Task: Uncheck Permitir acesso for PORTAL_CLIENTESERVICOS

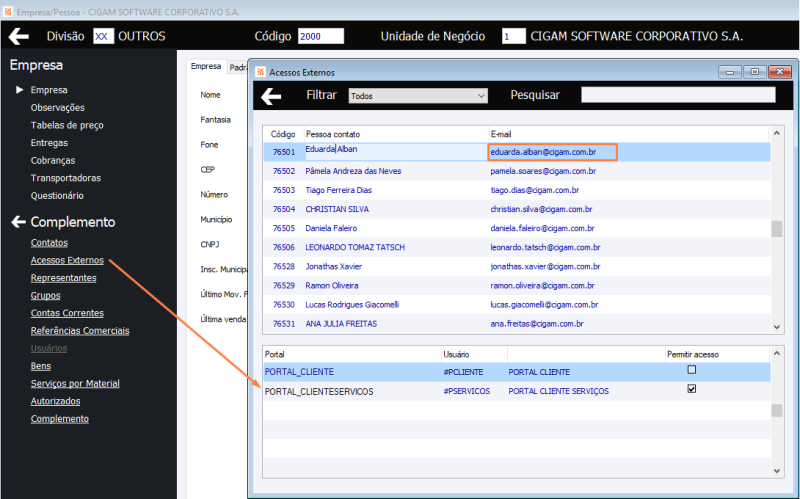Action: tap(692, 389)
